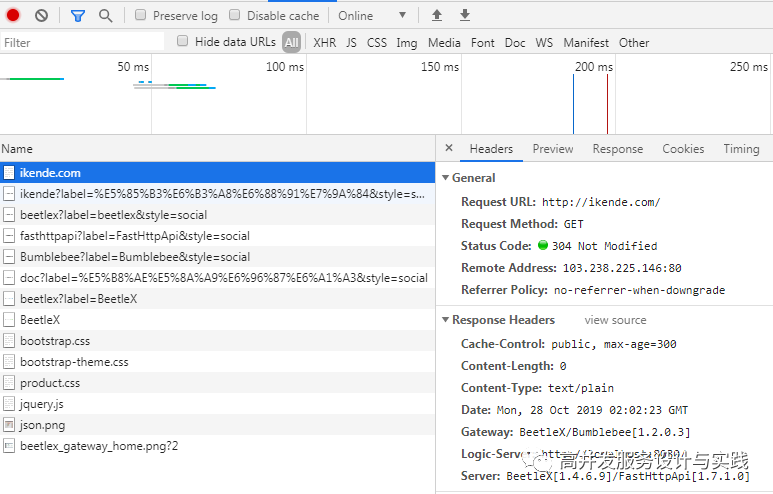773x494 pixels.
Task: Filter requests by XHR
Action: tap(324, 43)
